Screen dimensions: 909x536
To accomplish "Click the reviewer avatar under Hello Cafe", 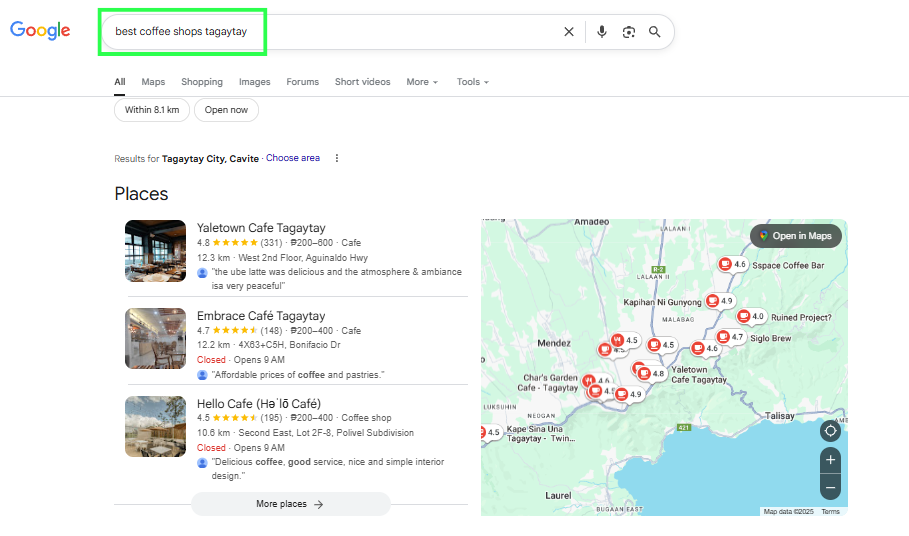I will (x=202, y=462).
